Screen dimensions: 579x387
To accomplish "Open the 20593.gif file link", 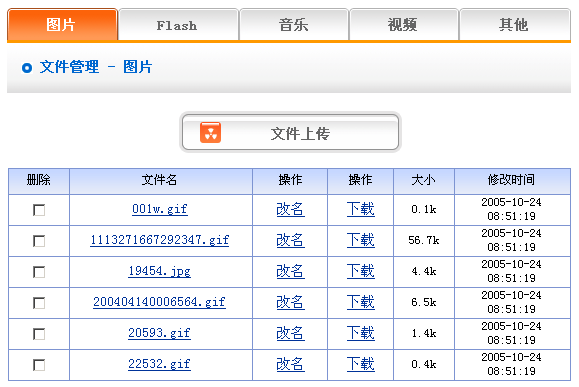I will coord(160,333).
